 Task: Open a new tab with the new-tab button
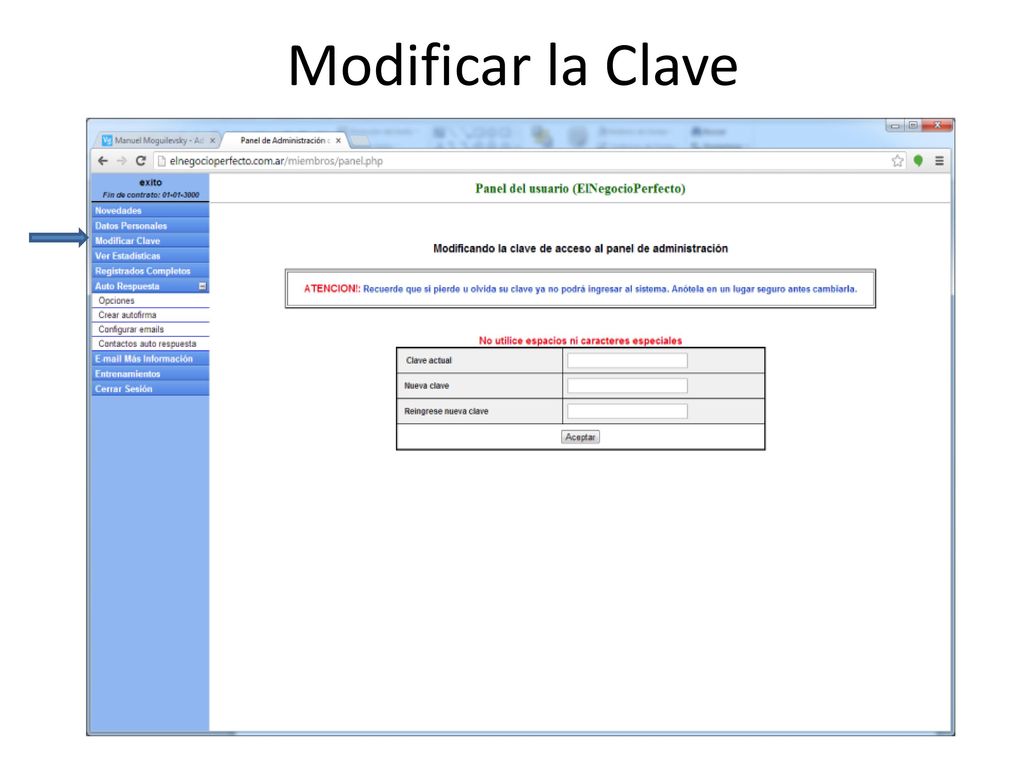click(x=360, y=140)
